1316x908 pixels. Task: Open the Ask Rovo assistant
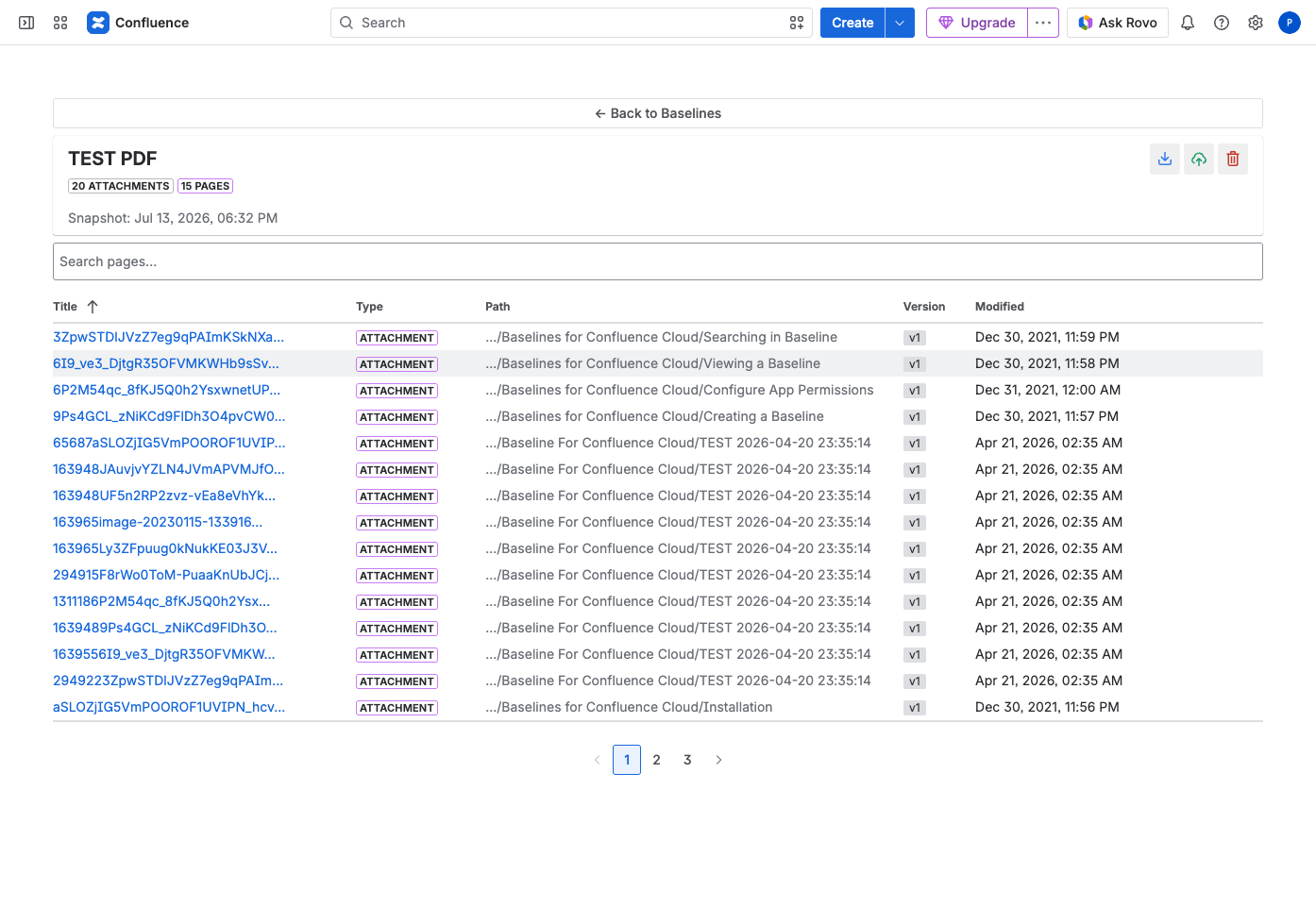tap(1118, 23)
